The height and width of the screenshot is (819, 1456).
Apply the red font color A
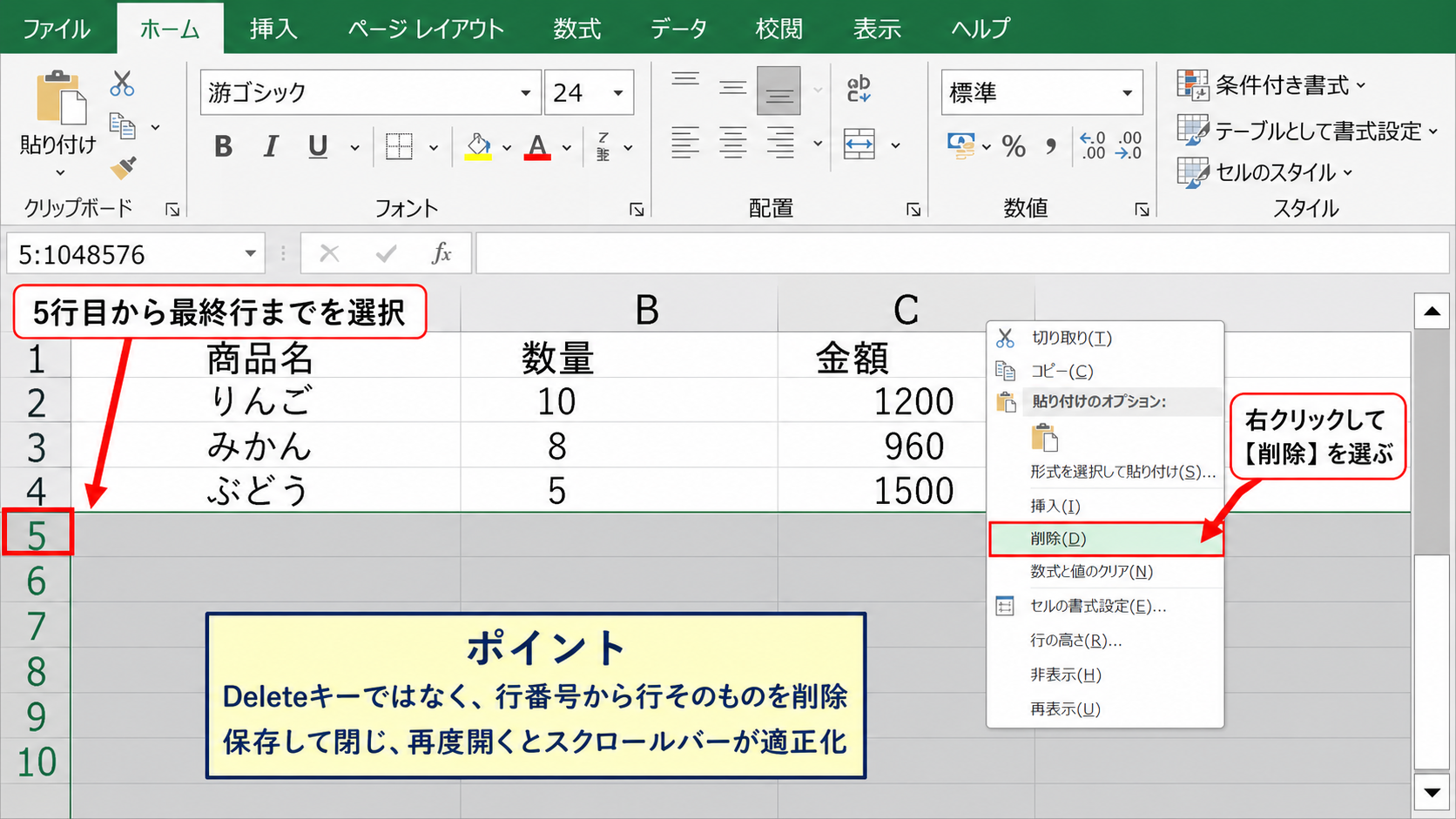pyautogui.click(x=537, y=146)
